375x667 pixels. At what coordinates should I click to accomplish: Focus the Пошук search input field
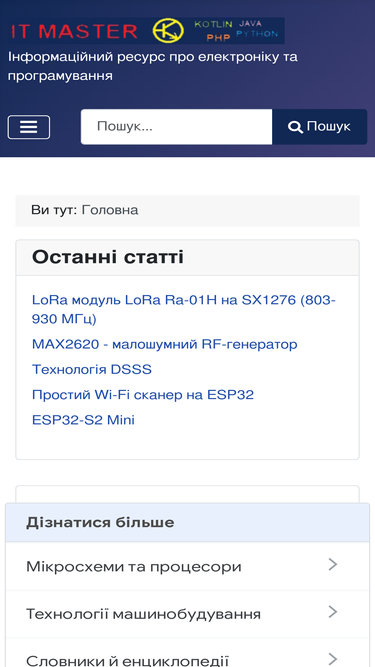coord(176,127)
